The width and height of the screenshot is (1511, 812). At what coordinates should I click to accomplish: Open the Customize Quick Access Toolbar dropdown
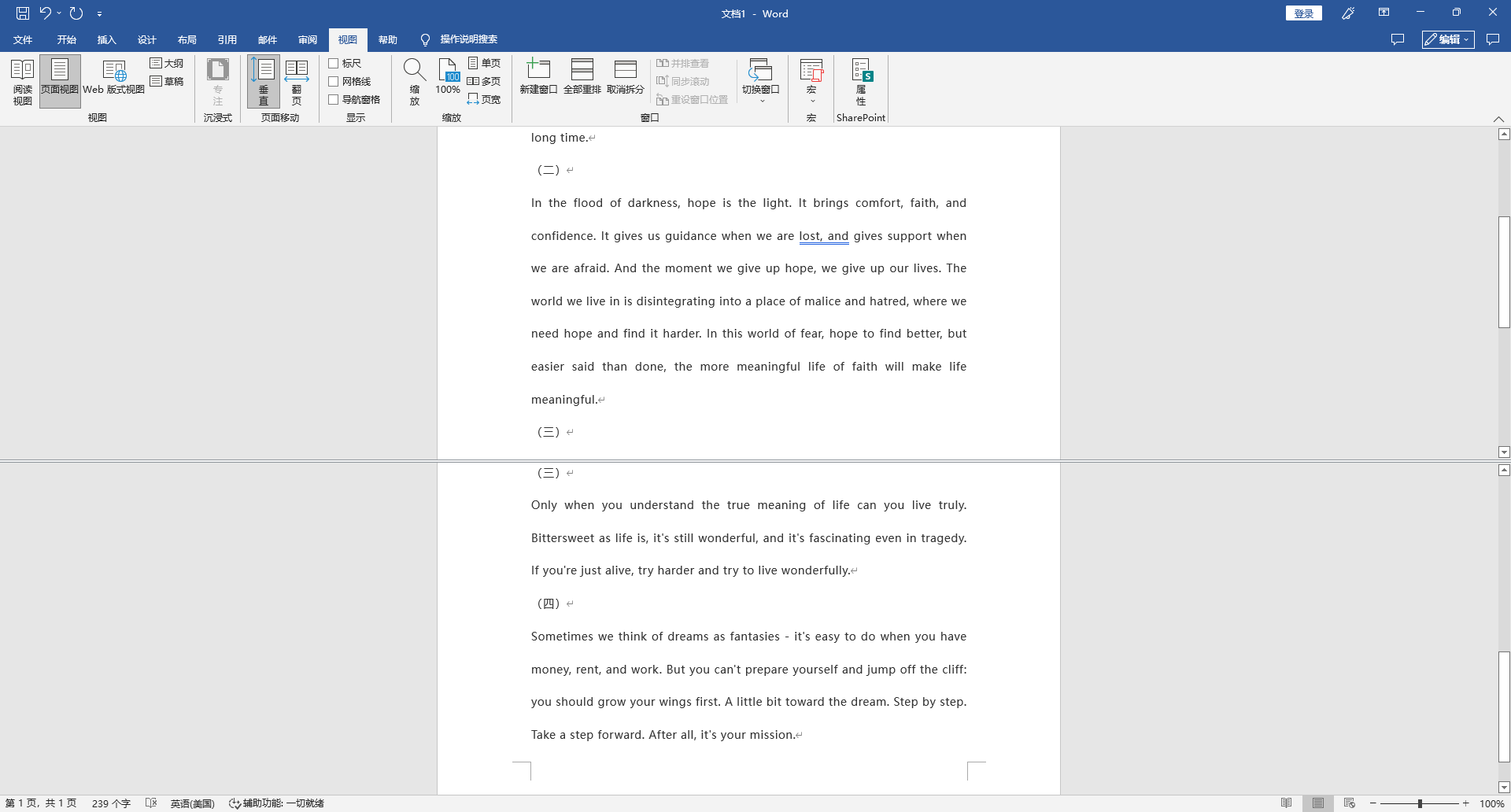click(99, 14)
